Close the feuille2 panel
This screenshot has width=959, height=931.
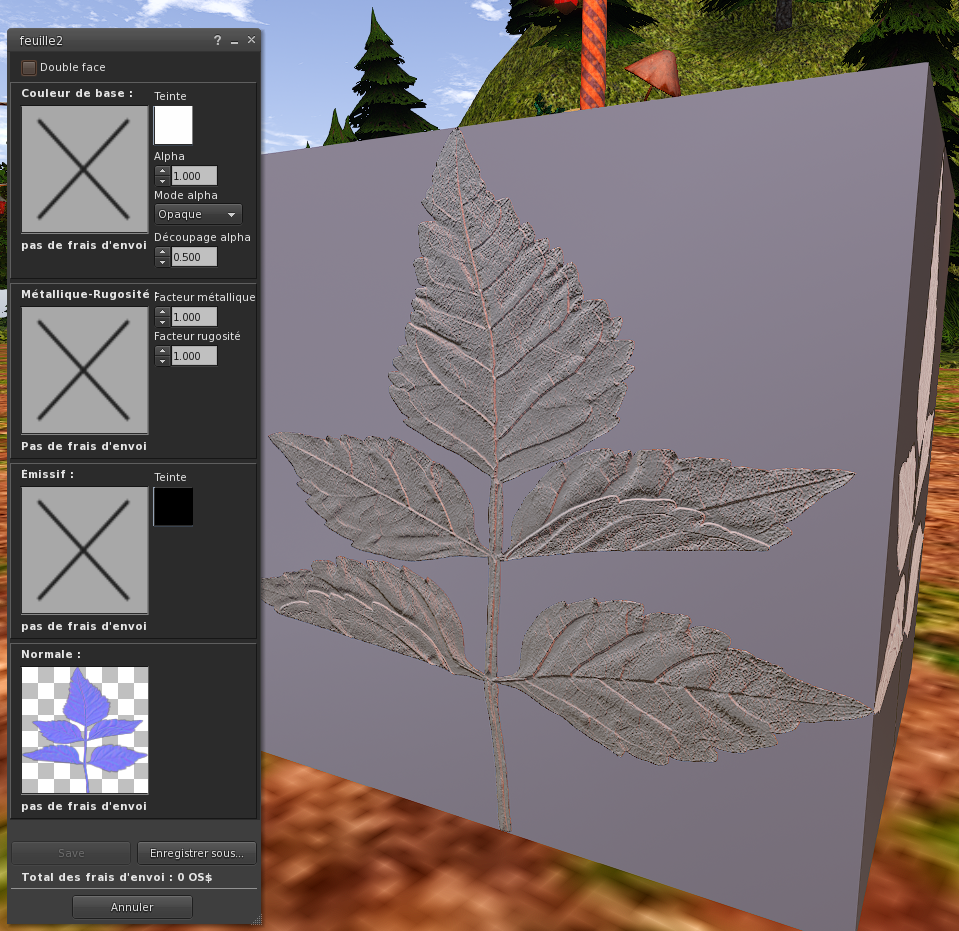point(251,40)
